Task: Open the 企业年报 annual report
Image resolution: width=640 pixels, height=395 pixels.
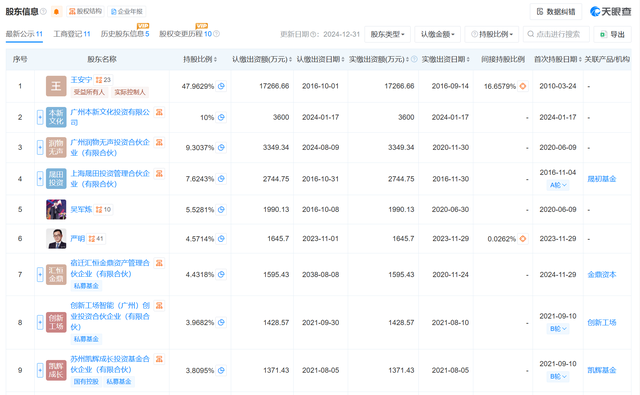Action: point(127,12)
